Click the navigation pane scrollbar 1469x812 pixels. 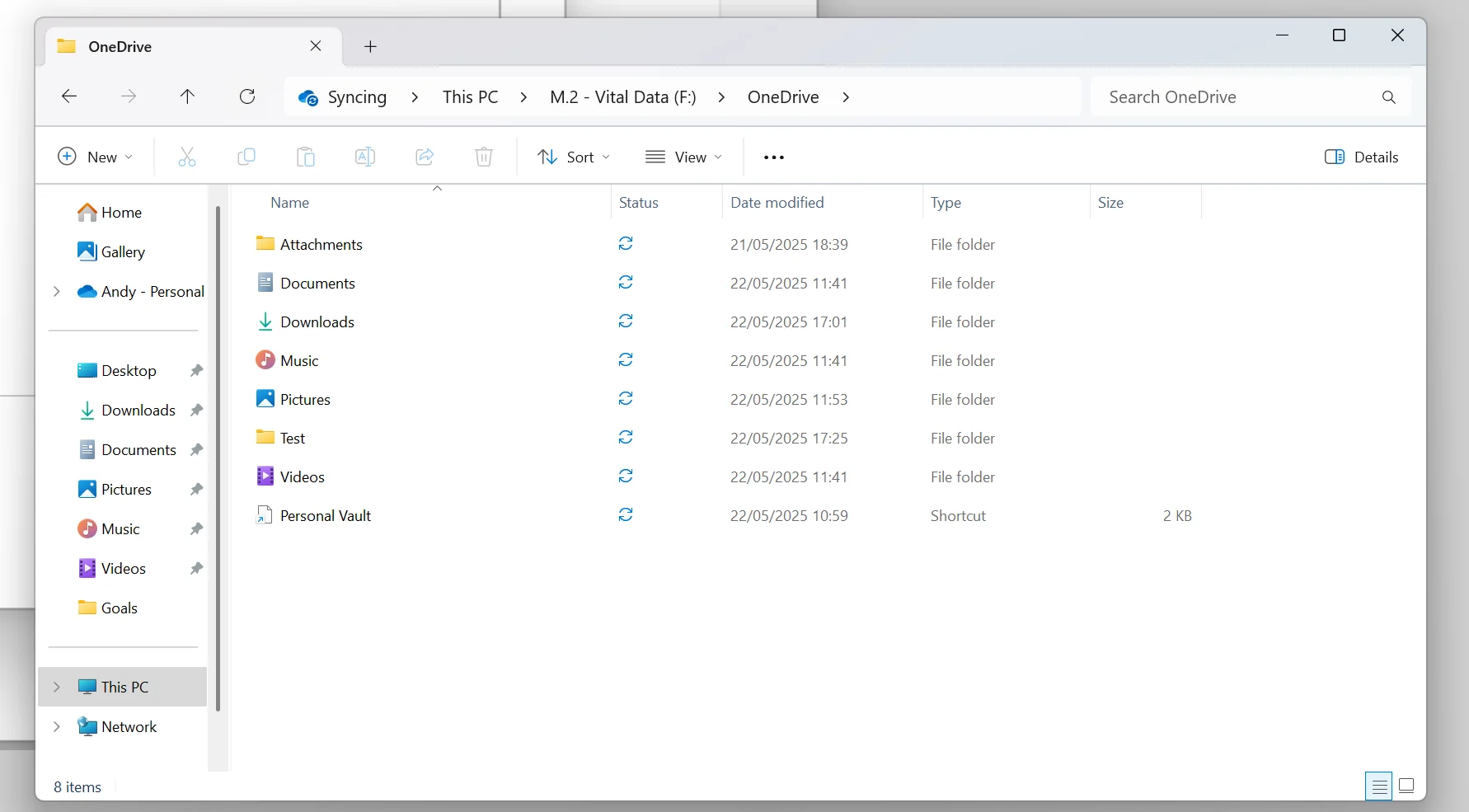click(x=218, y=458)
